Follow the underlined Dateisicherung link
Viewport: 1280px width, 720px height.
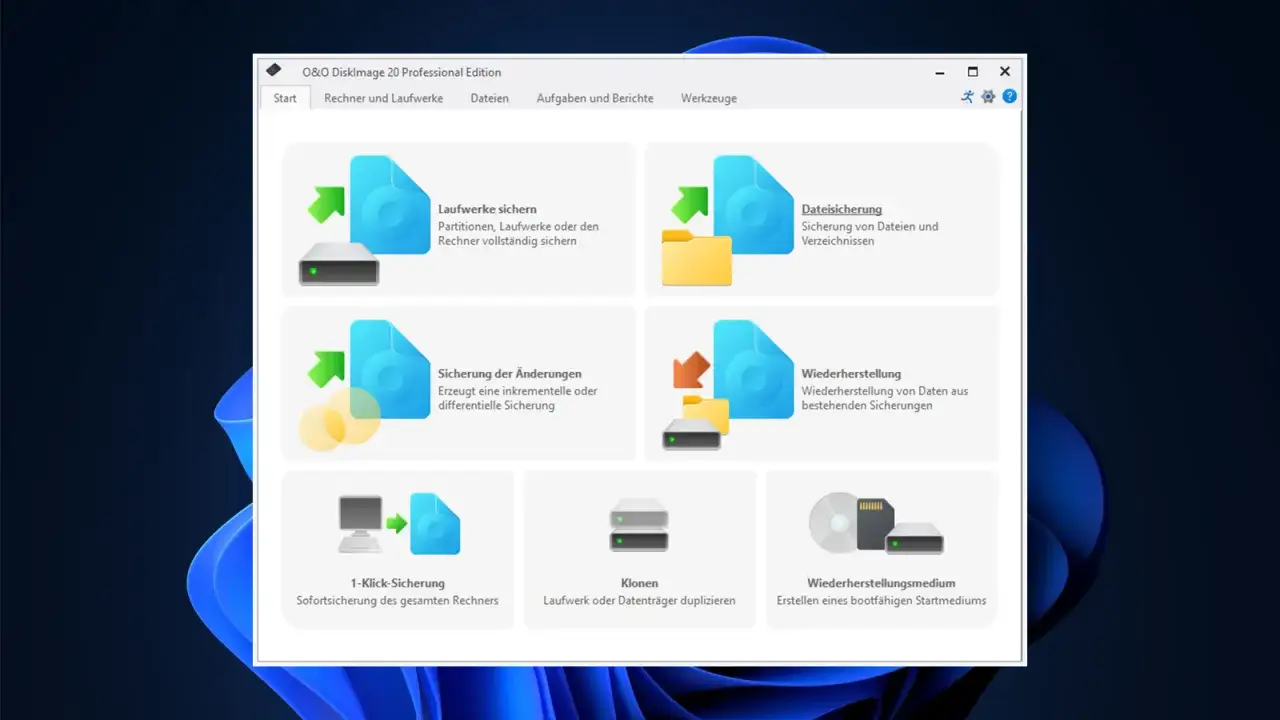[842, 209]
